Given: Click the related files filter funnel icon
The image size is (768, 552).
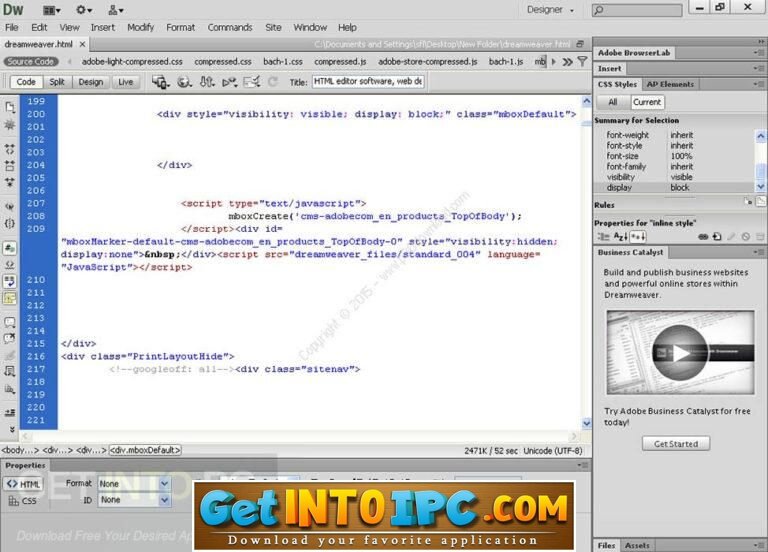Looking at the screenshot, I should [582, 62].
